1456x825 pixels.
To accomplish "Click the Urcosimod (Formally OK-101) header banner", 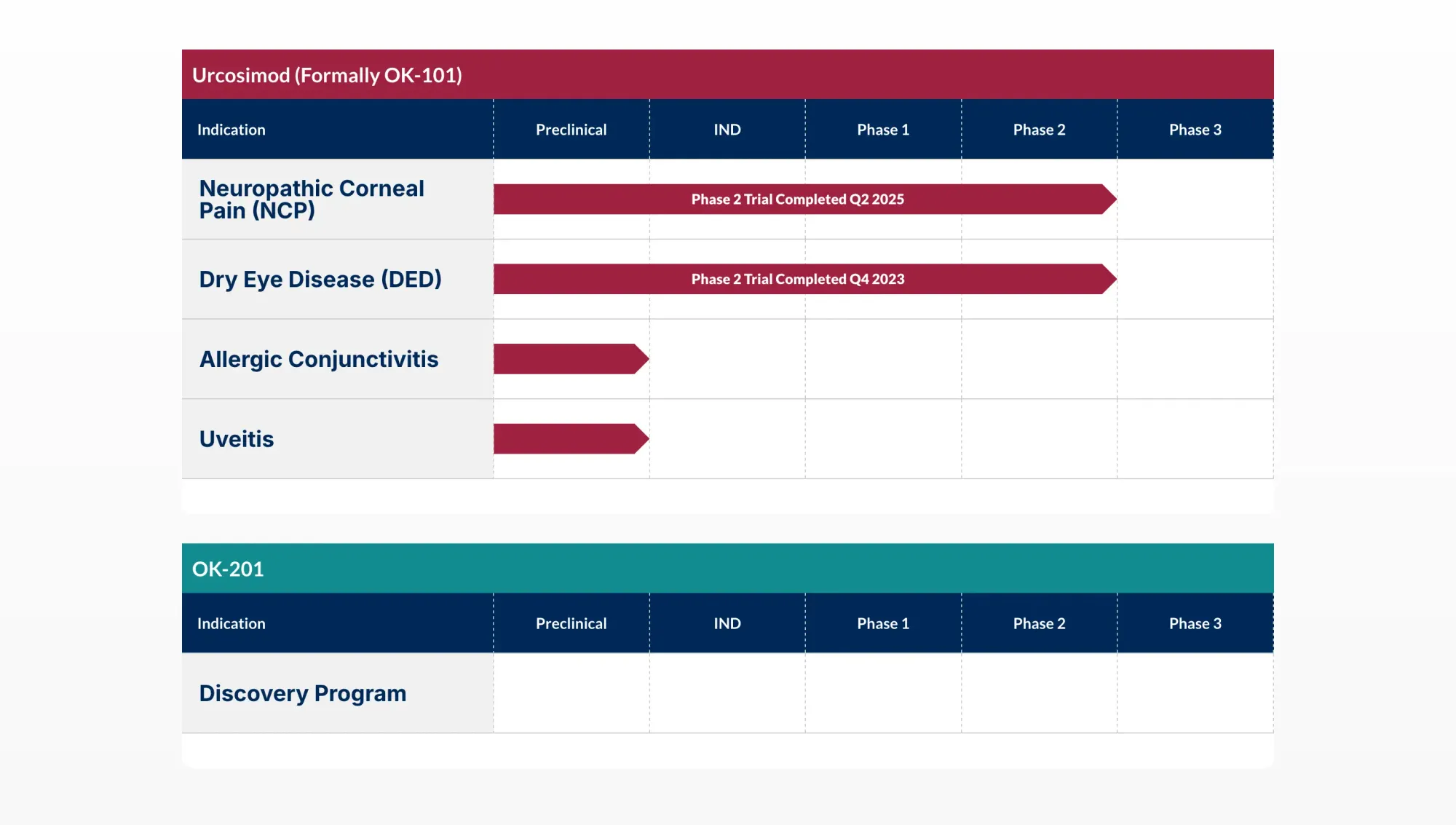I will coord(328,75).
